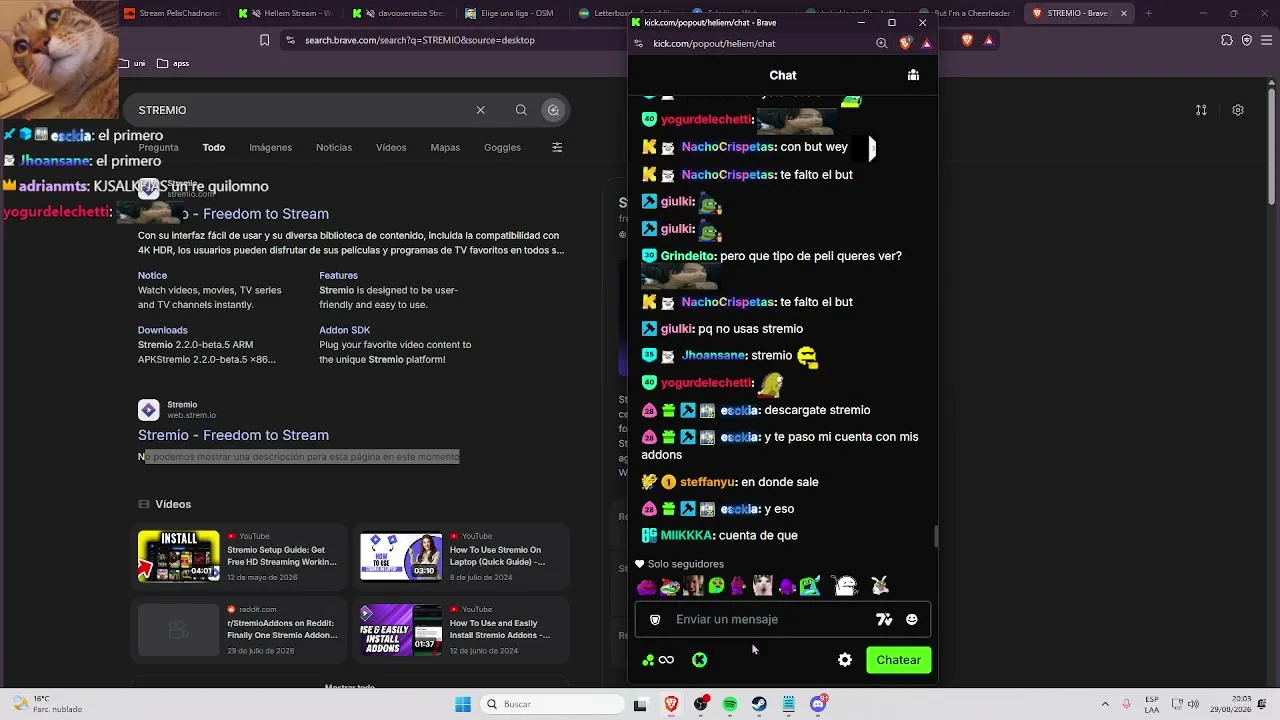
Task: Open the gift subs icon in Chat header
Action: 913,75
